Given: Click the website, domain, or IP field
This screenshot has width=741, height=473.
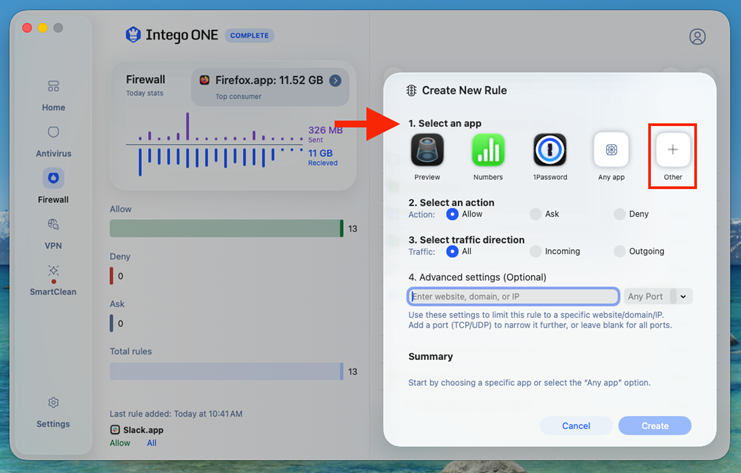Looking at the screenshot, I should [513, 296].
